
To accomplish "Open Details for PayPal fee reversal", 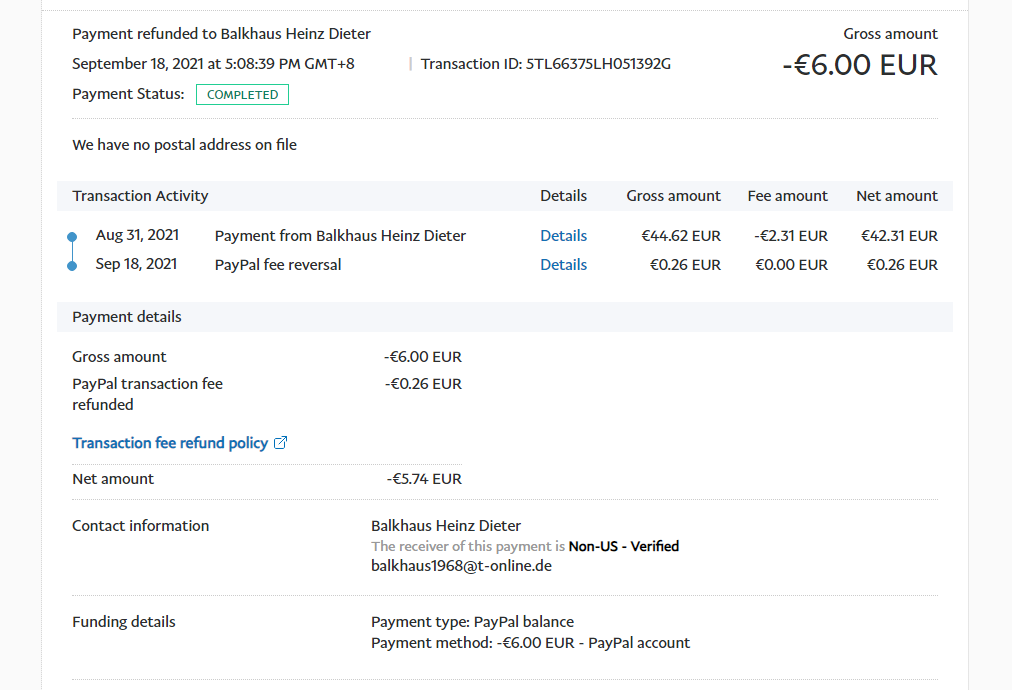I will click(x=563, y=265).
